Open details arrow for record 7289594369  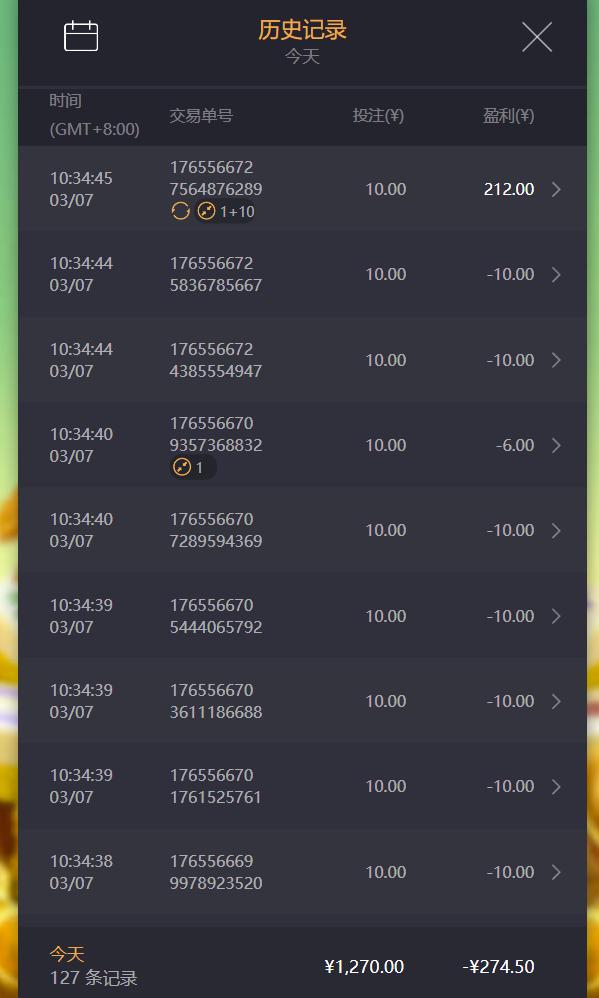[556, 530]
